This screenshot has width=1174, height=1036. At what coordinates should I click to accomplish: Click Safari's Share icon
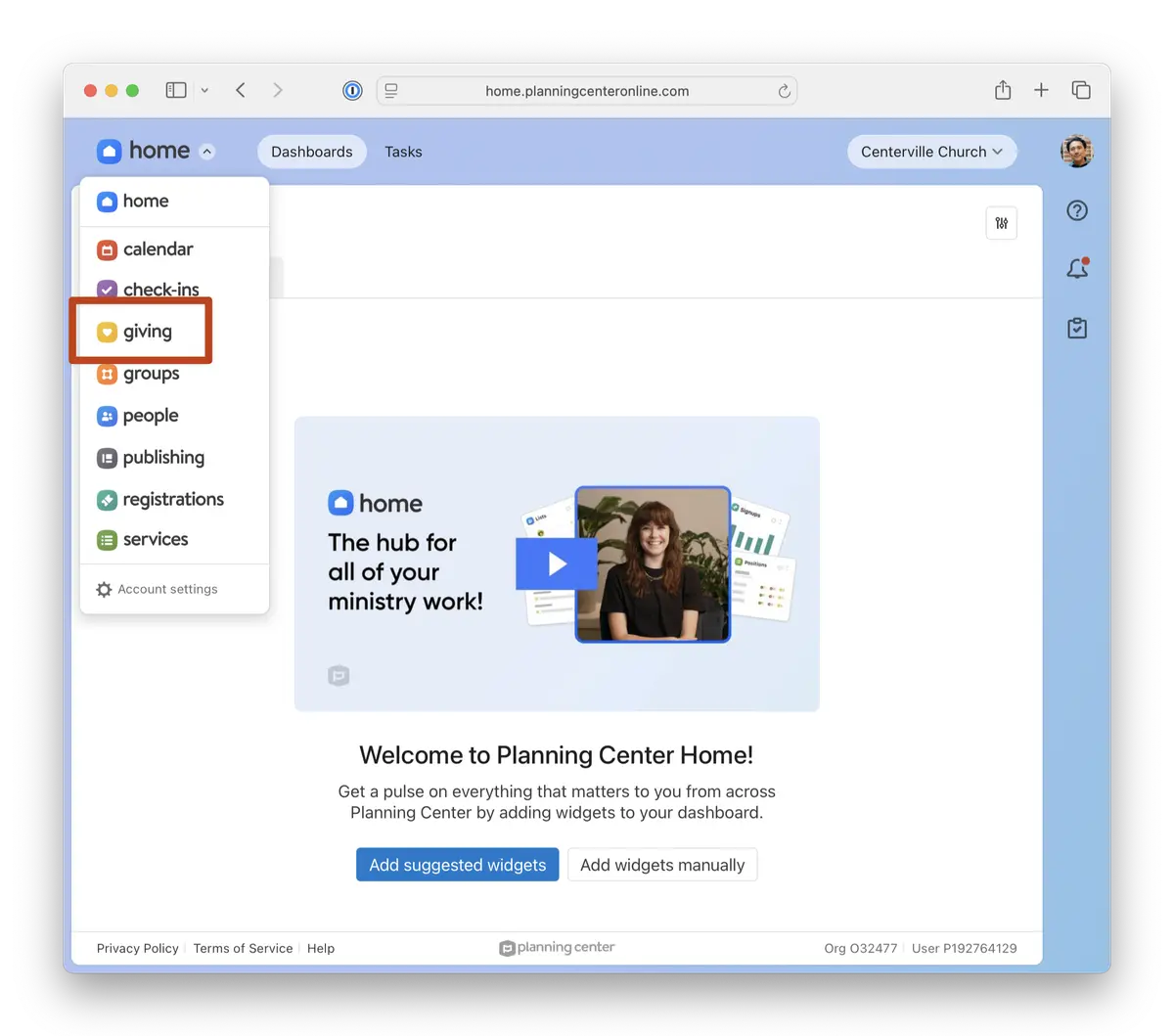(x=1003, y=90)
